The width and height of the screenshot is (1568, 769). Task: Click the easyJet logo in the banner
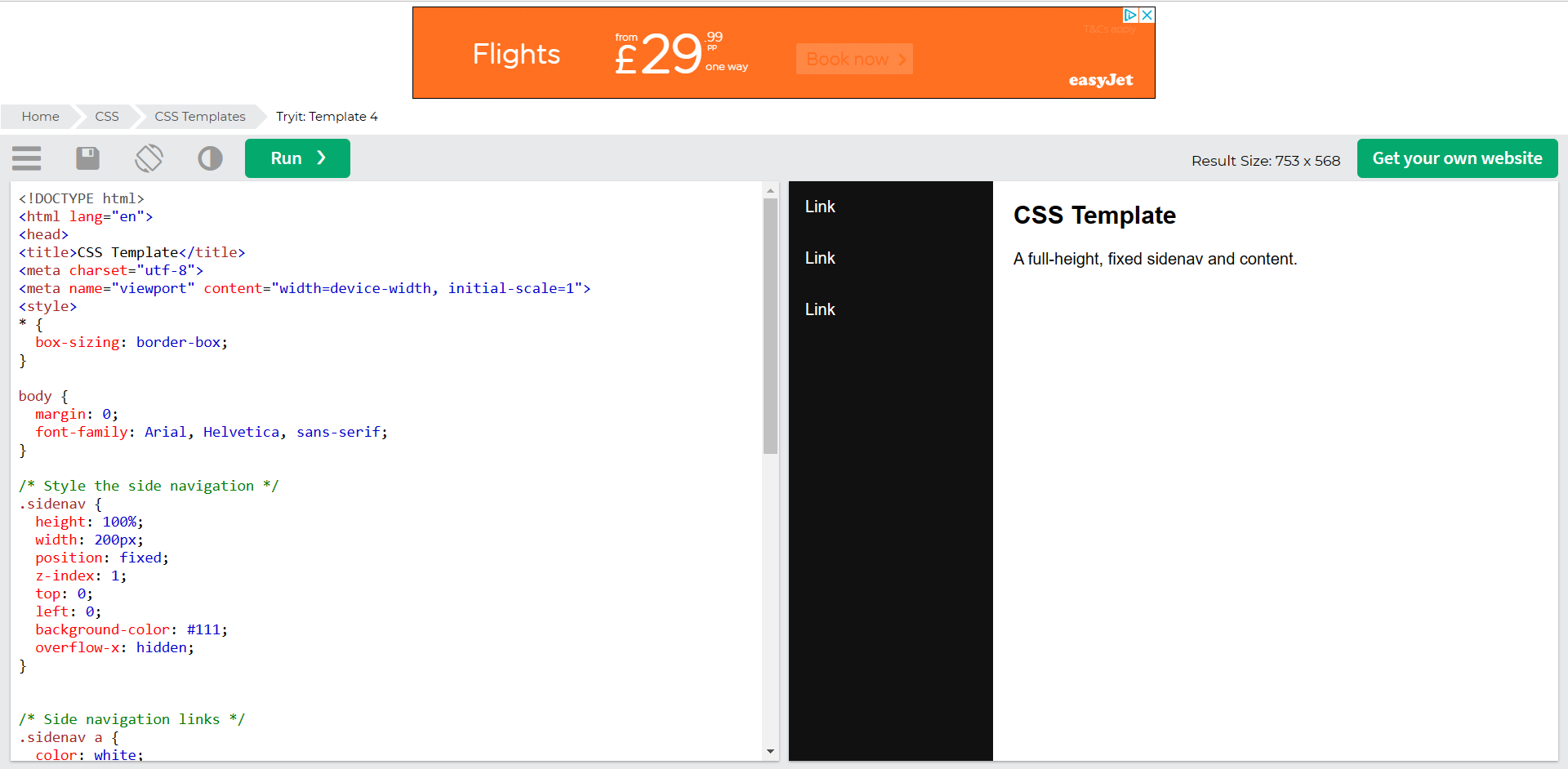click(x=1100, y=80)
